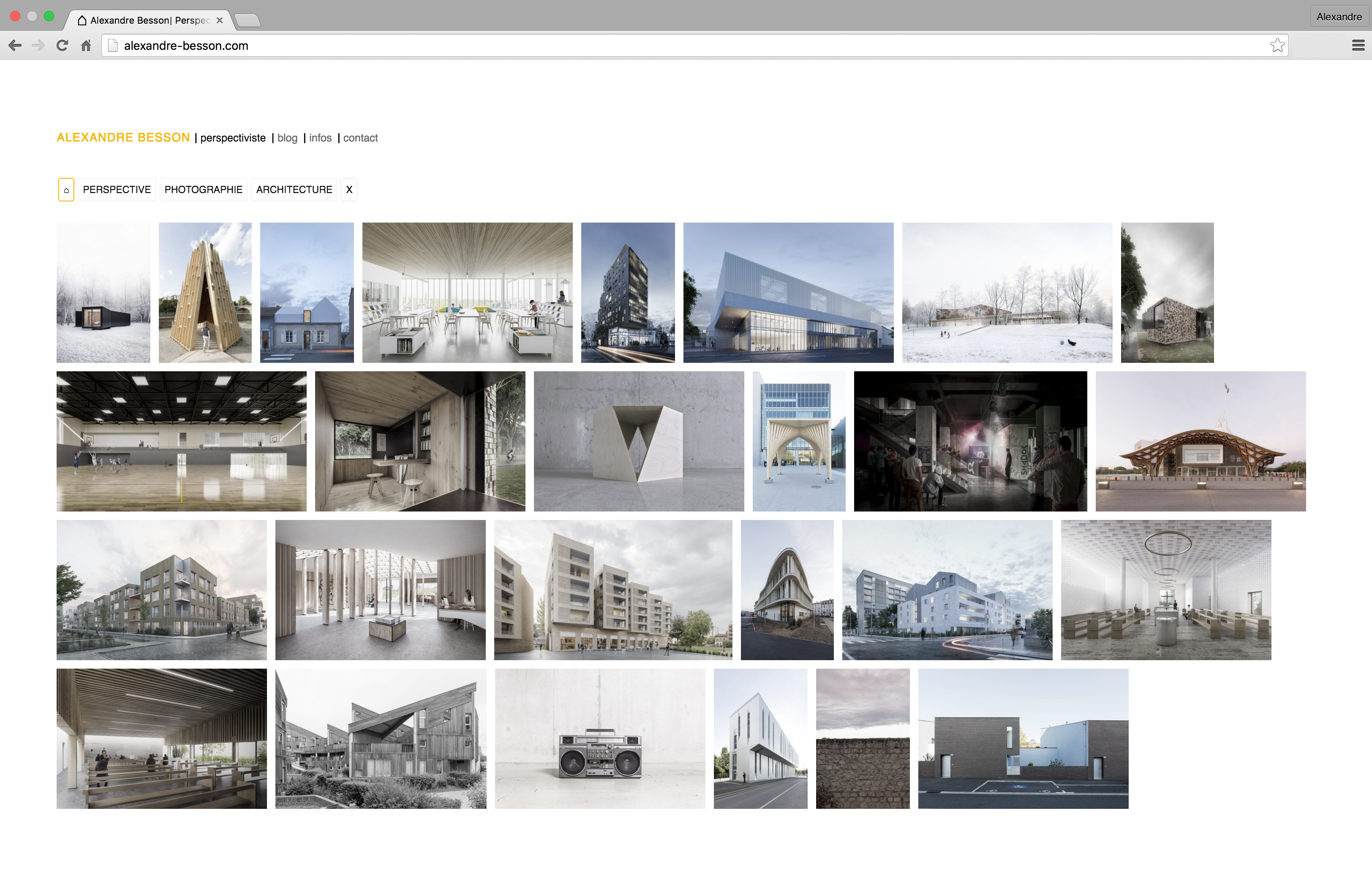Close the Alexandre Besson browser tab
The image size is (1372, 887).
pos(220,20)
